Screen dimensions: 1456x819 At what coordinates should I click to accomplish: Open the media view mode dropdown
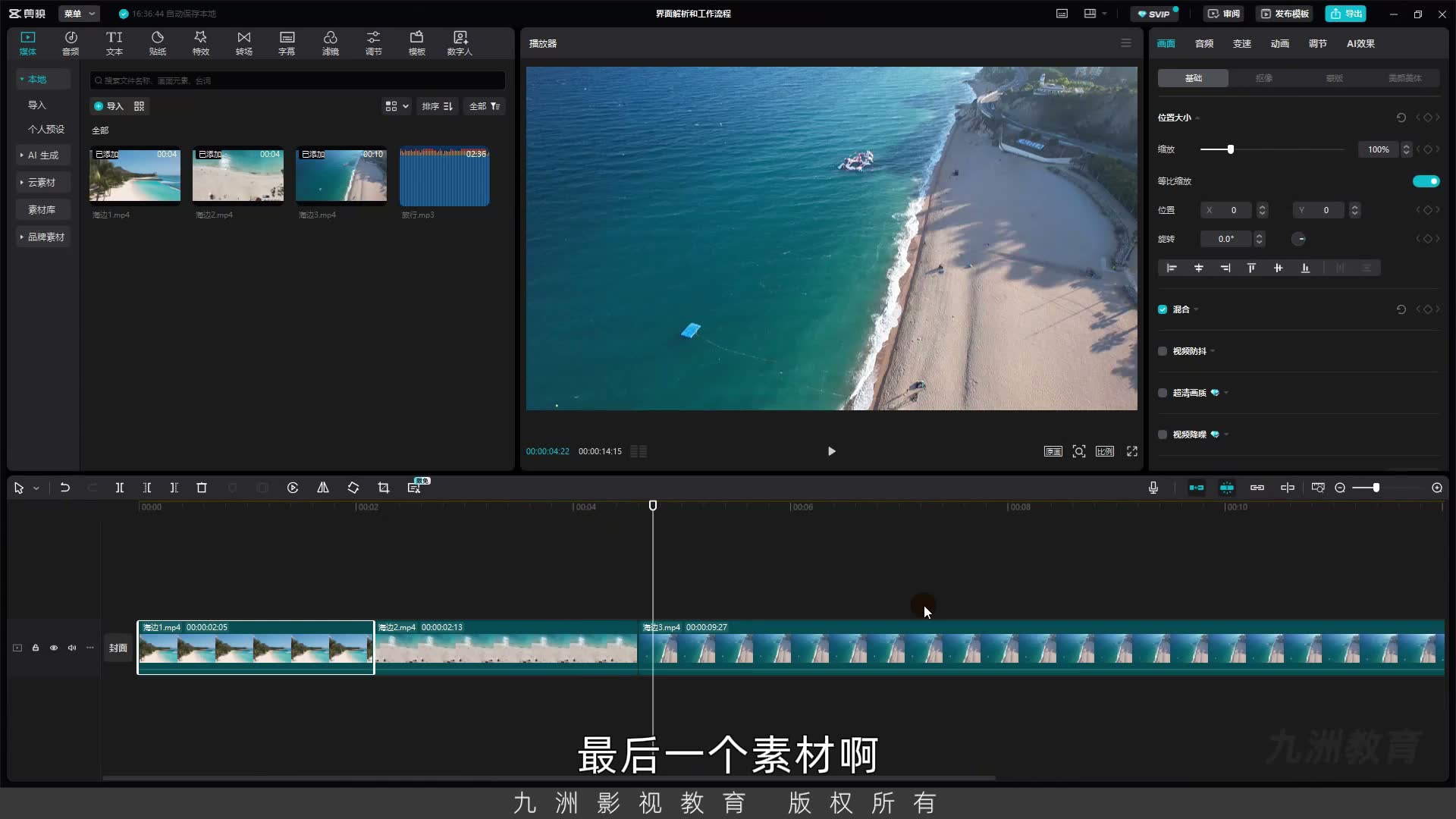(x=397, y=106)
